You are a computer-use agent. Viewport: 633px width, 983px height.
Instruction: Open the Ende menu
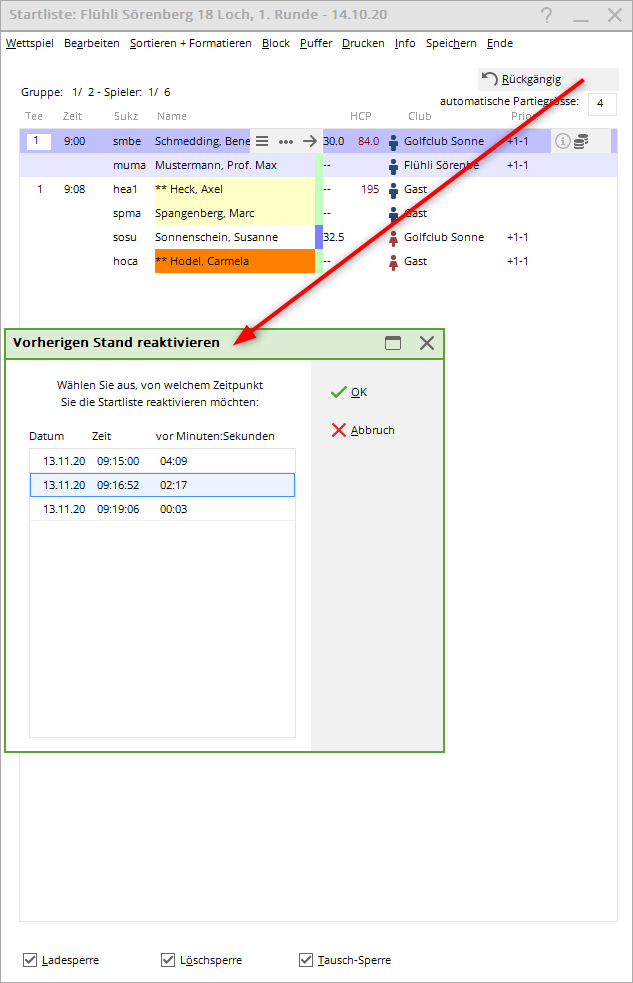[500, 43]
